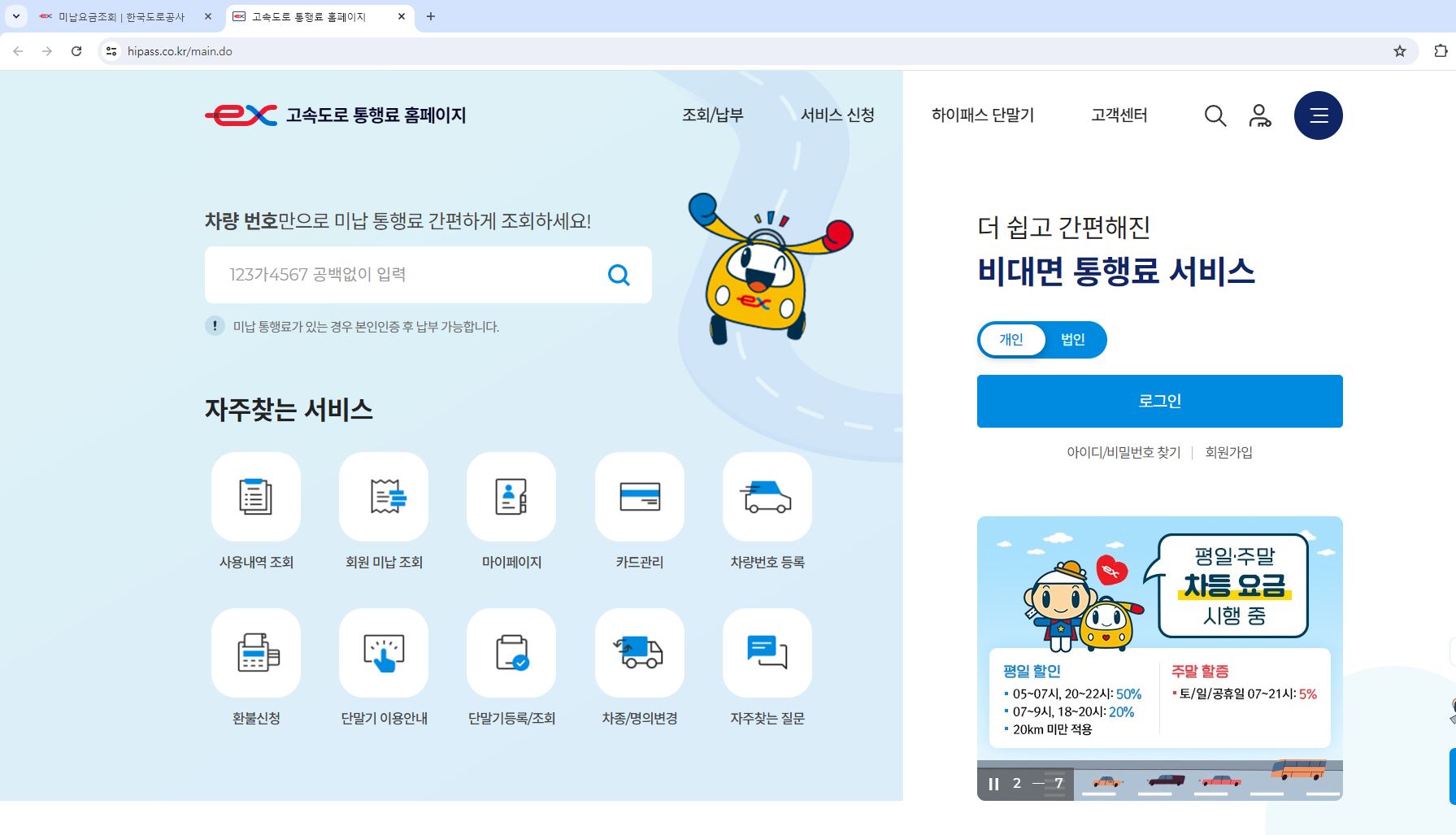The width and height of the screenshot is (1456, 835).
Task: Open the 단말기 이용안내 icon
Action: click(384, 653)
